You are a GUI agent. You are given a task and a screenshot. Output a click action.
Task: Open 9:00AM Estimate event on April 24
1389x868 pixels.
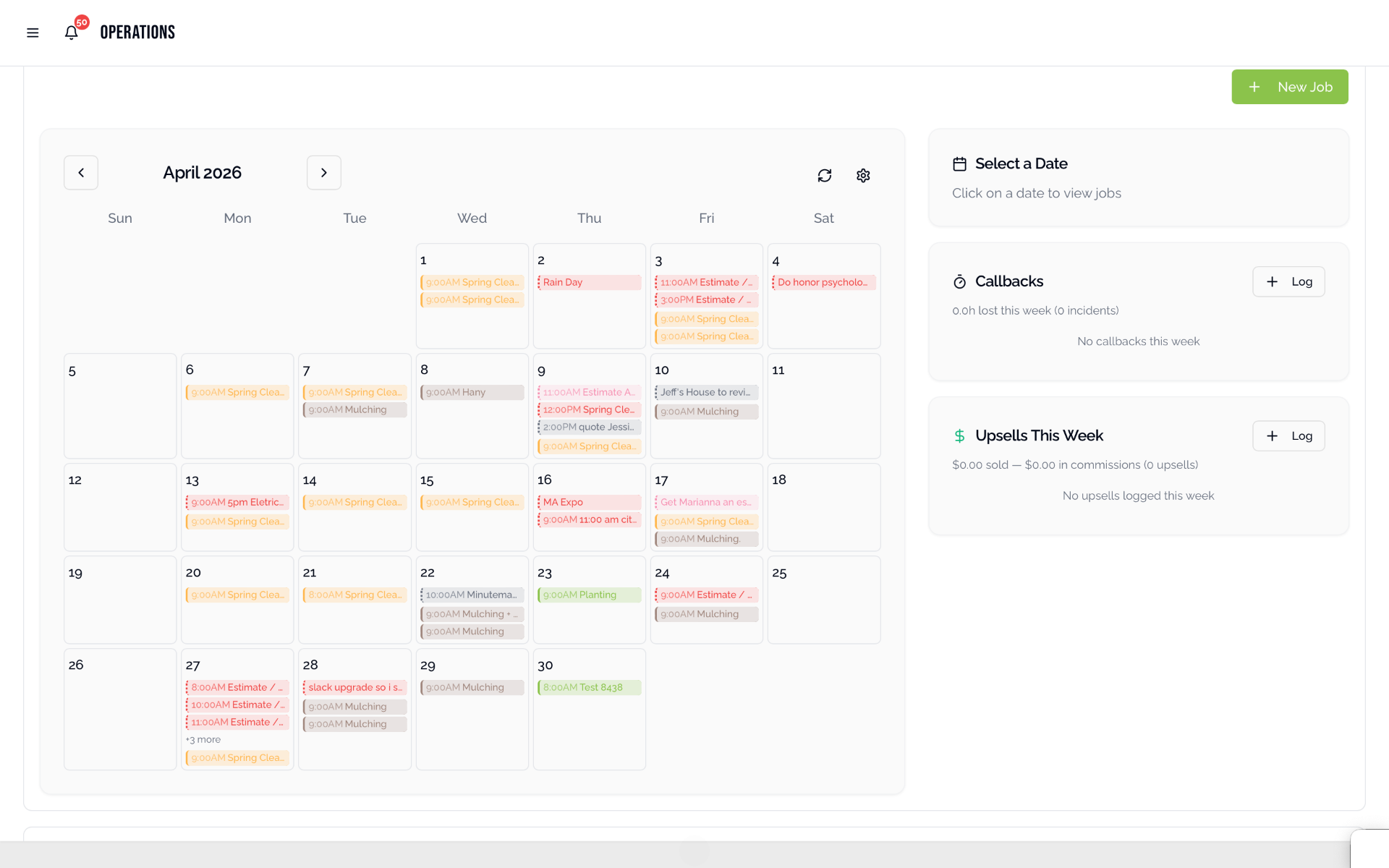tap(707, 595)
